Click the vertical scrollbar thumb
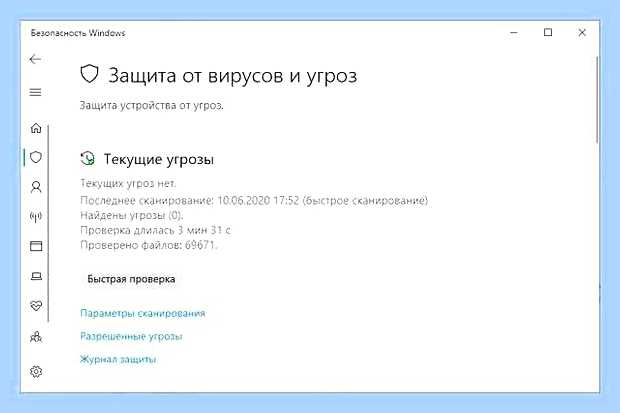Image resolution: width=620 pixels, height=413 pixels. pos(597,101)
